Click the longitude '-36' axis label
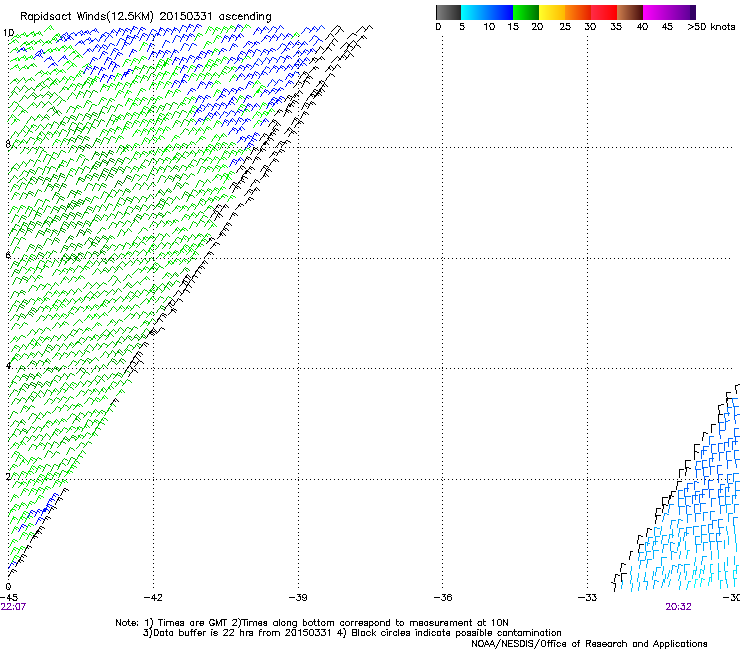 (443, 598)
